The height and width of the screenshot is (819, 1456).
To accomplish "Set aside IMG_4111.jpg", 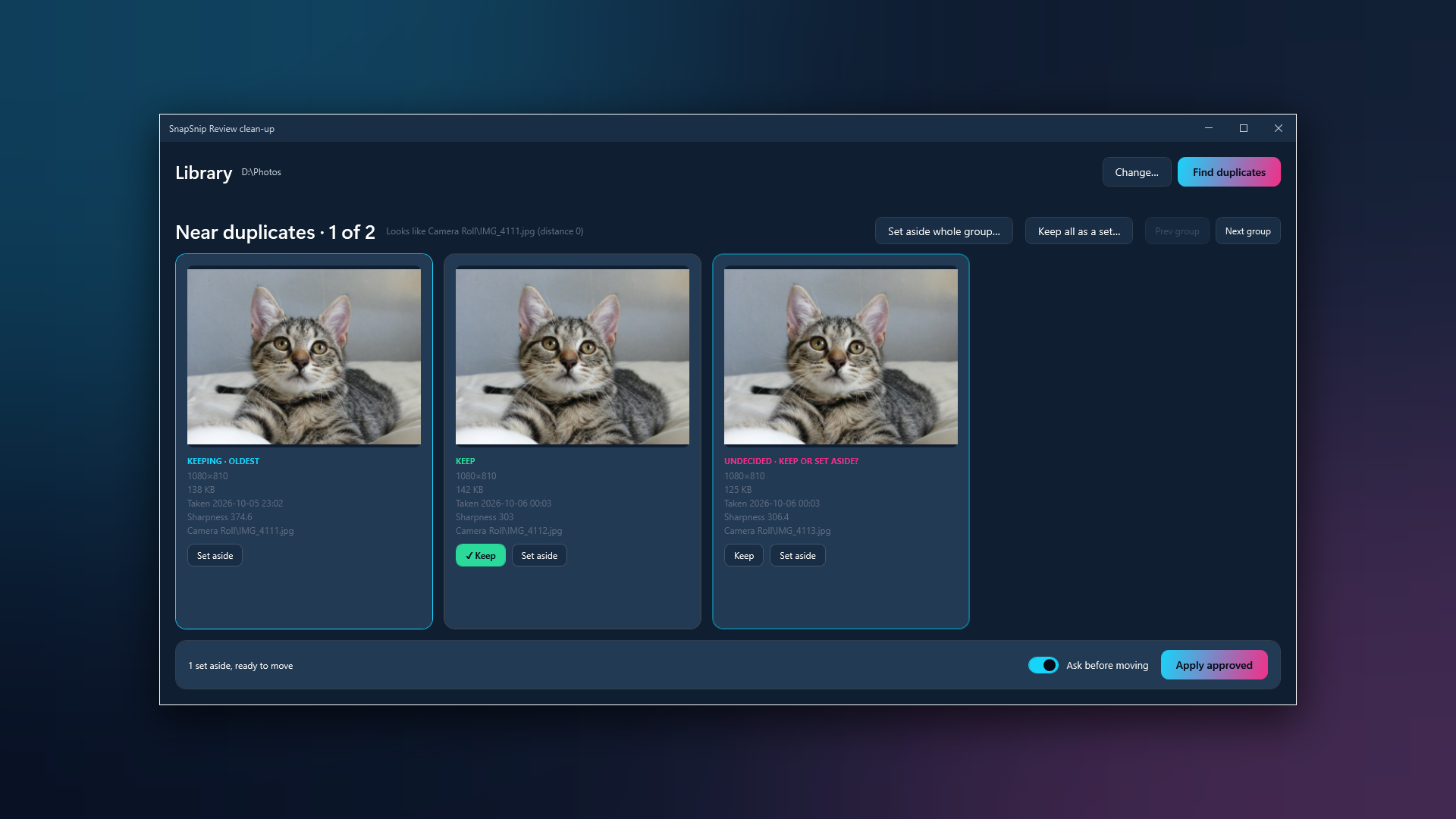I will point(215,556).
